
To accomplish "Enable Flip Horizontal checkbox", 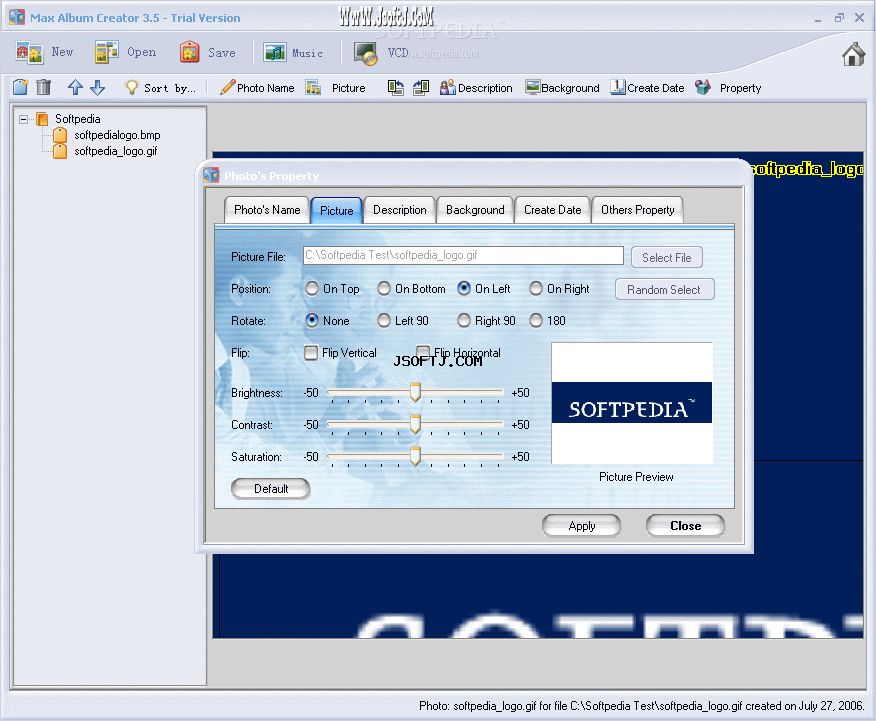I will (x=423, y=352).
